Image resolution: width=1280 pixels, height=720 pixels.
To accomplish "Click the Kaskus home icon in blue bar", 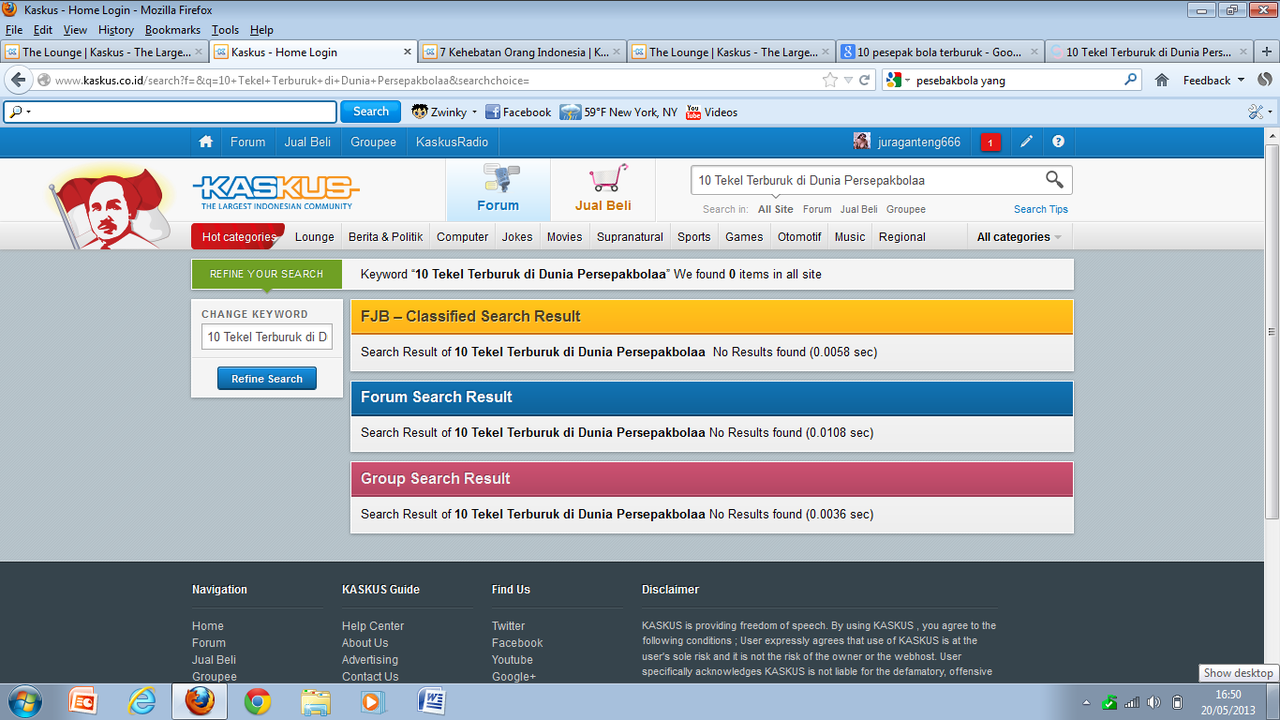I will coord(206,142).
